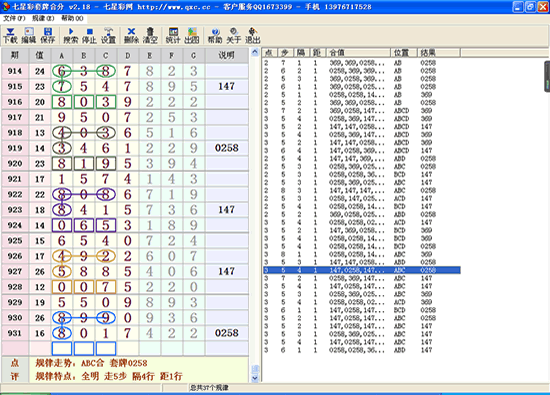Click the 147 note in row 927
550x395 pixels.
coord(227,271)
